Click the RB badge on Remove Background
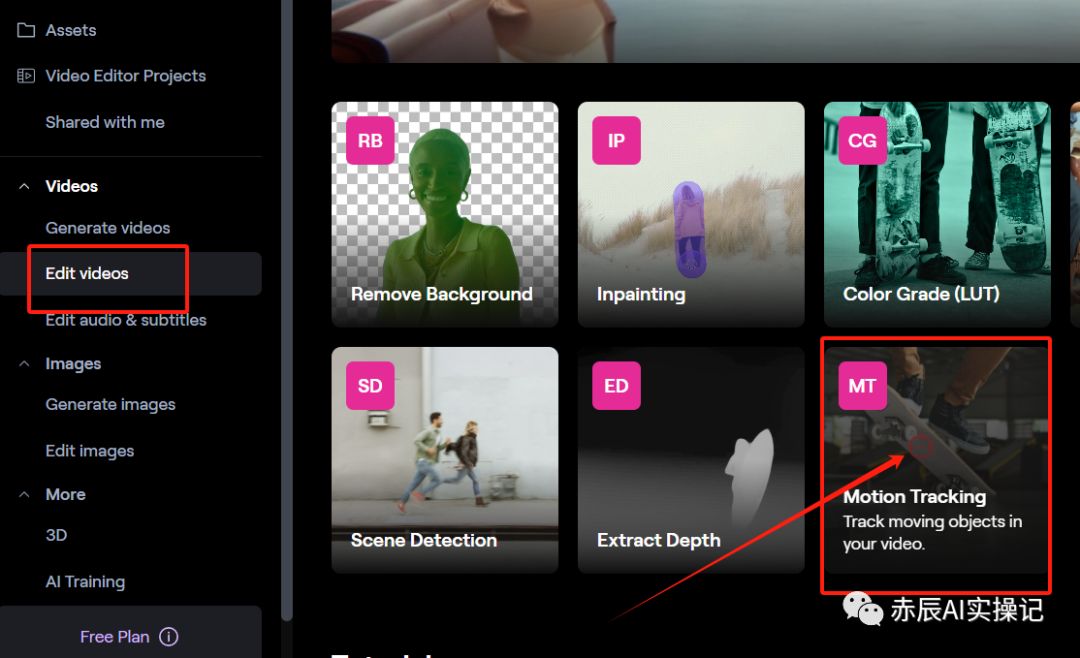The height and width of the screenshot is (658, 1080). (370, 141)
